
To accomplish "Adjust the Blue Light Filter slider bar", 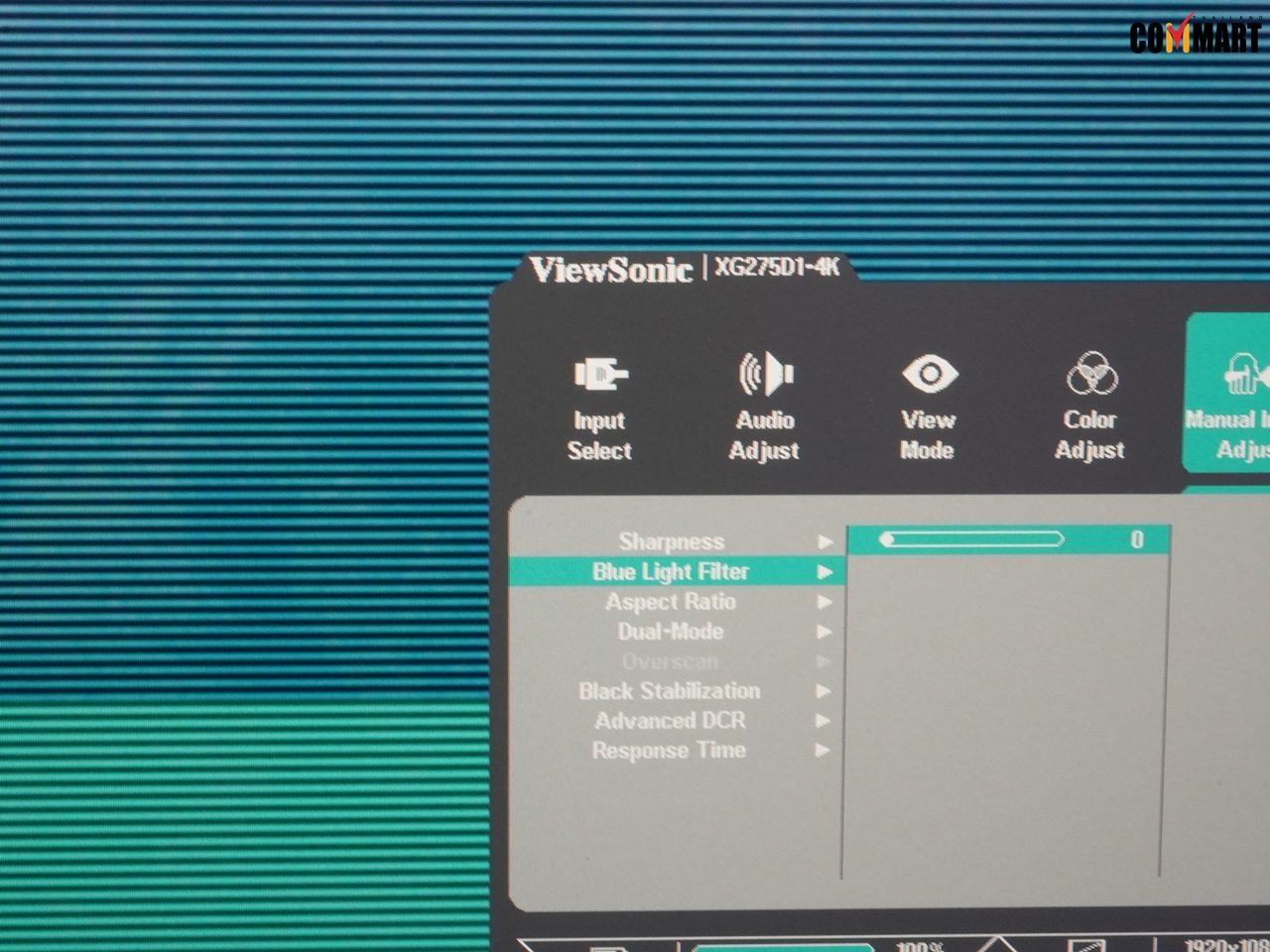I will pyautogui.click(x=971, y=539).
